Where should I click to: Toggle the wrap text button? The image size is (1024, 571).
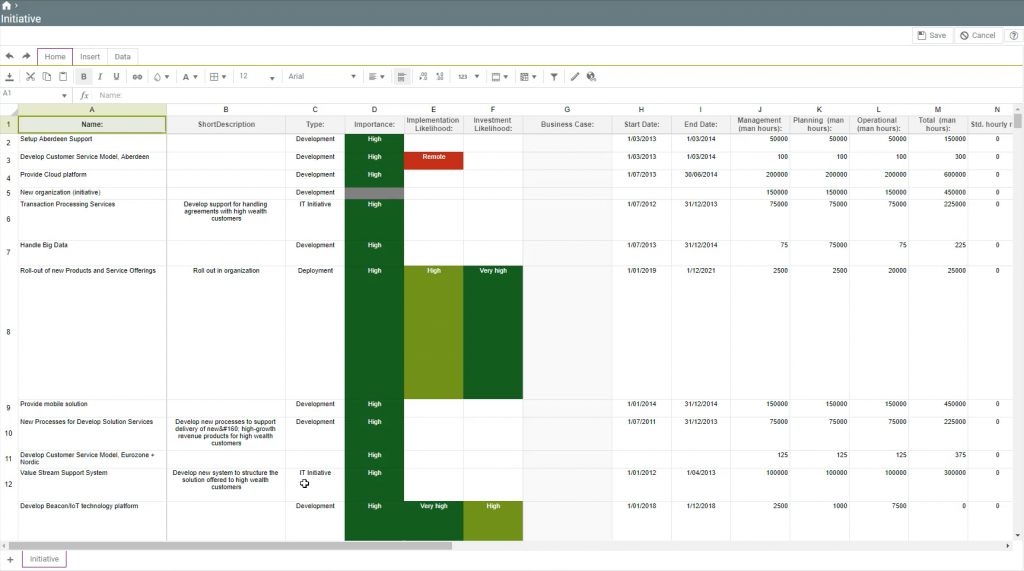click(402, 76)
